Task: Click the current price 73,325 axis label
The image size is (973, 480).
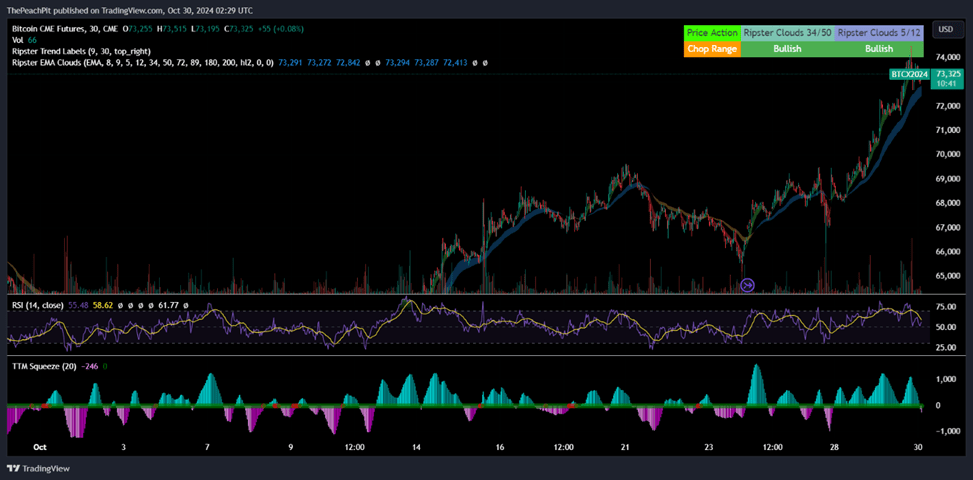Action: pos(948,74)
